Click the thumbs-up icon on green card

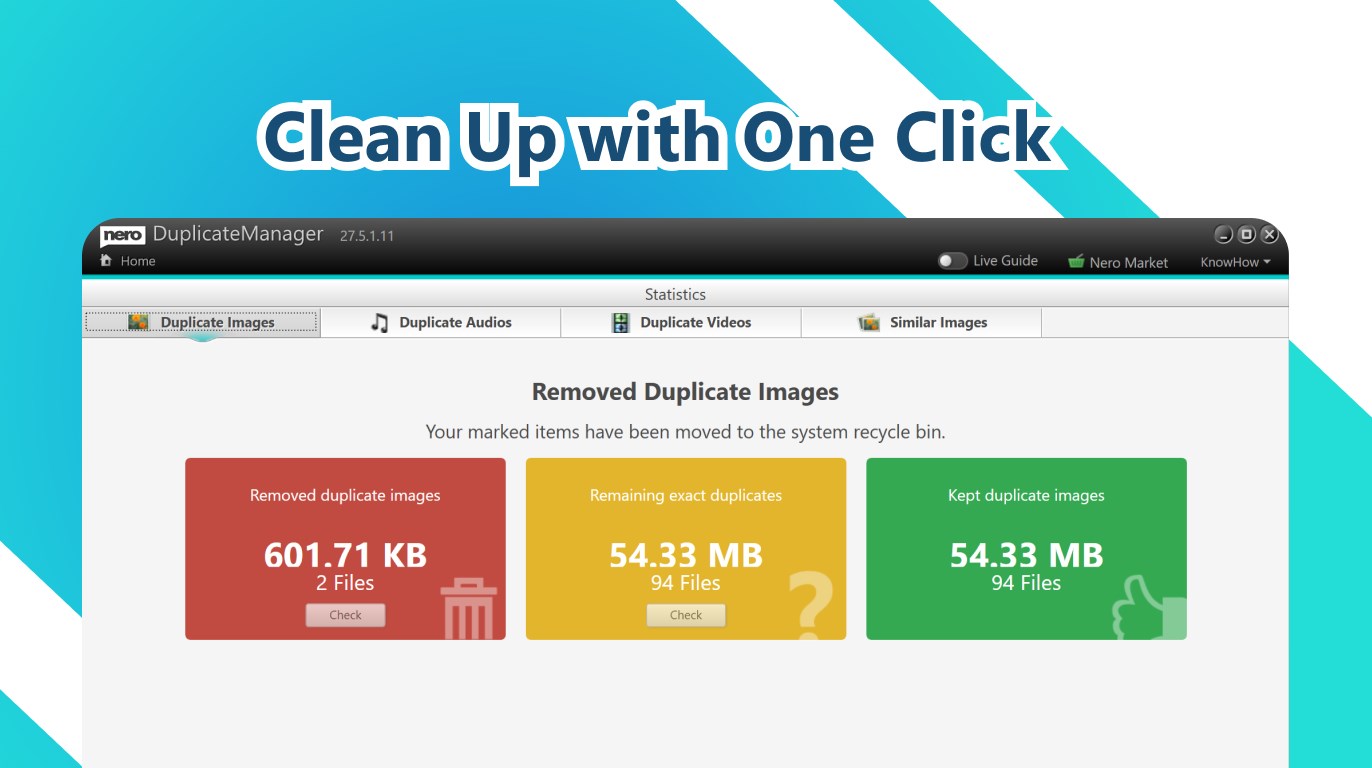(x=1149, y=607)
